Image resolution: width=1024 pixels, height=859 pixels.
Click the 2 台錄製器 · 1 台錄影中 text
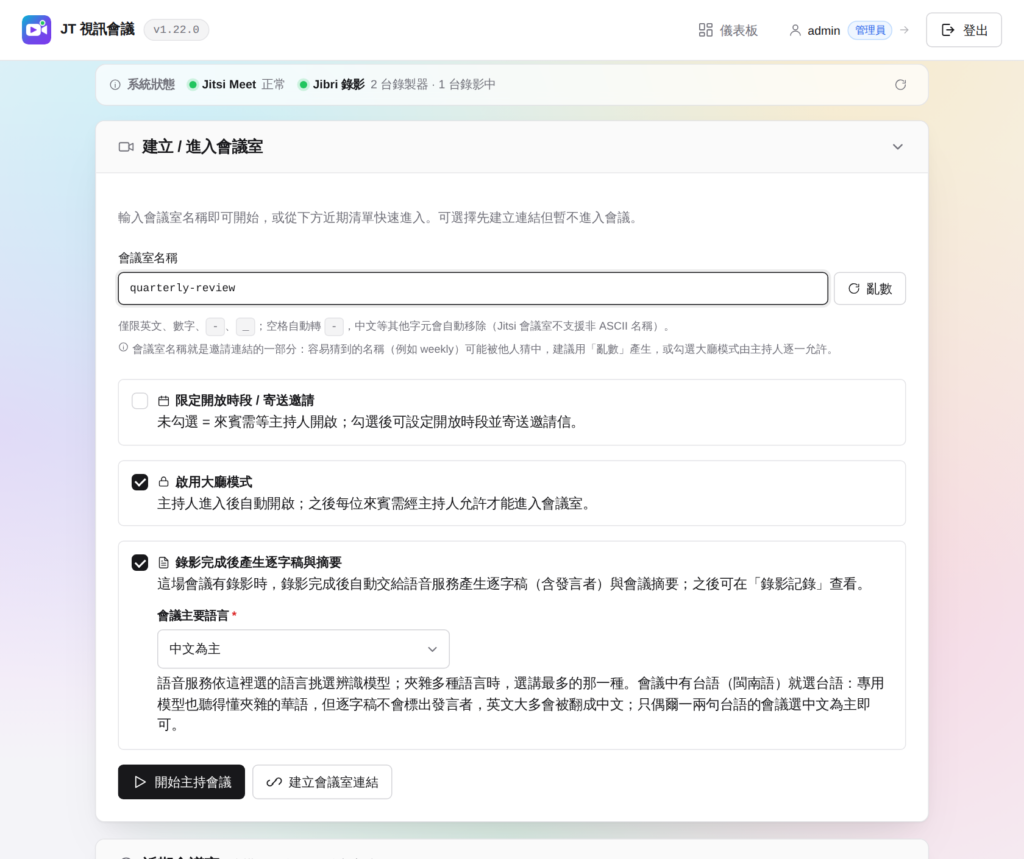433,85
